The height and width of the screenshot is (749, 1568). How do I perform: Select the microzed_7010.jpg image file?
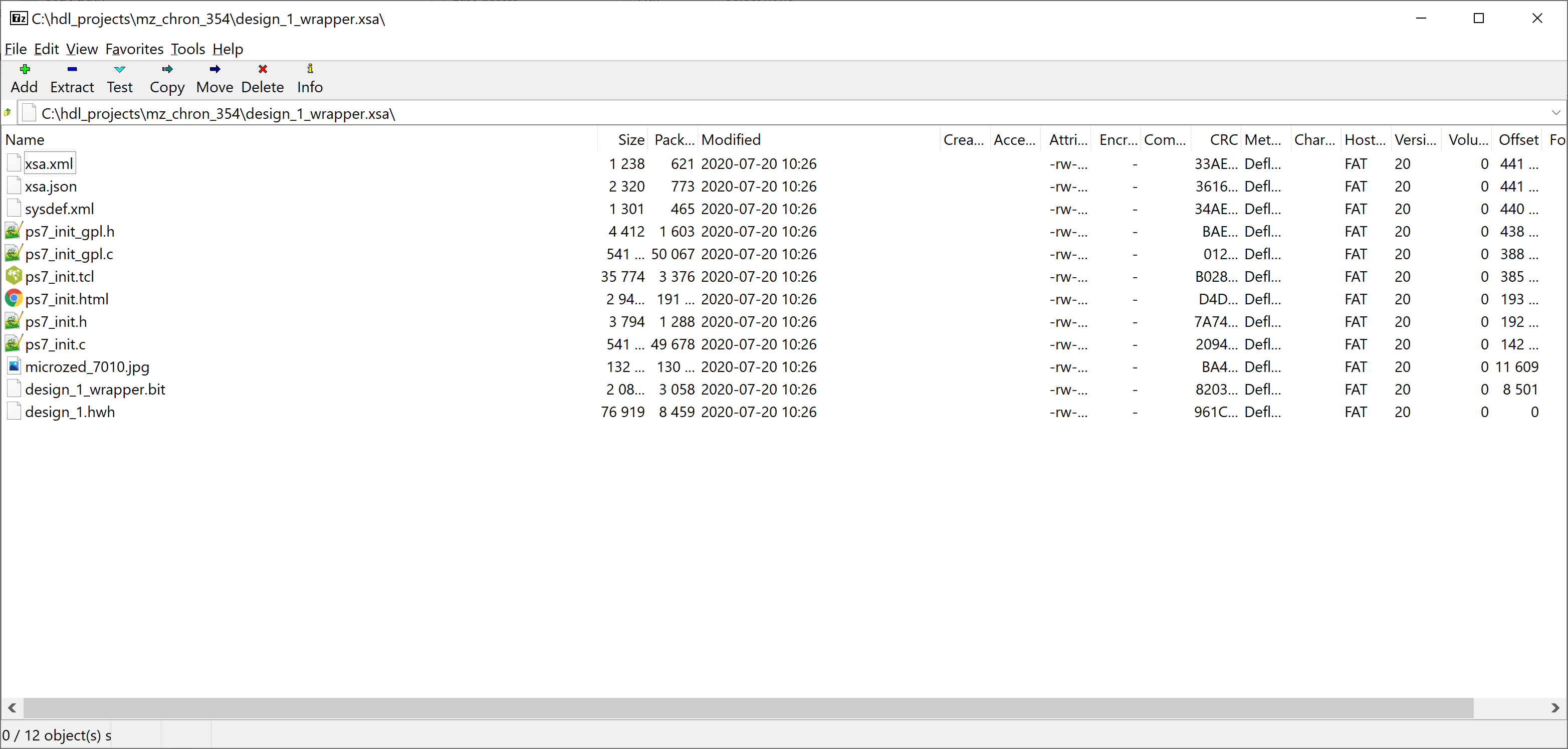(x=88, y=366)
